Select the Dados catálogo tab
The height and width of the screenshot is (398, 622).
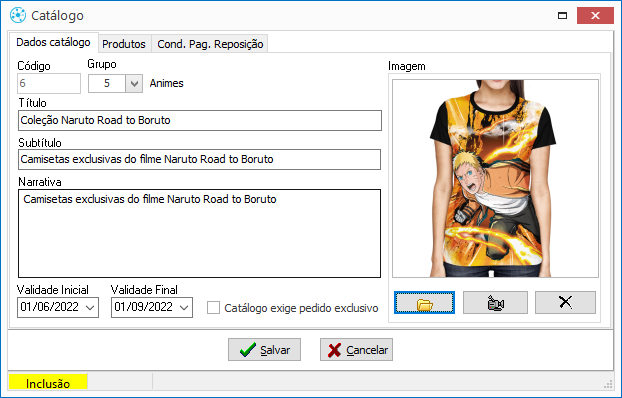54,42
